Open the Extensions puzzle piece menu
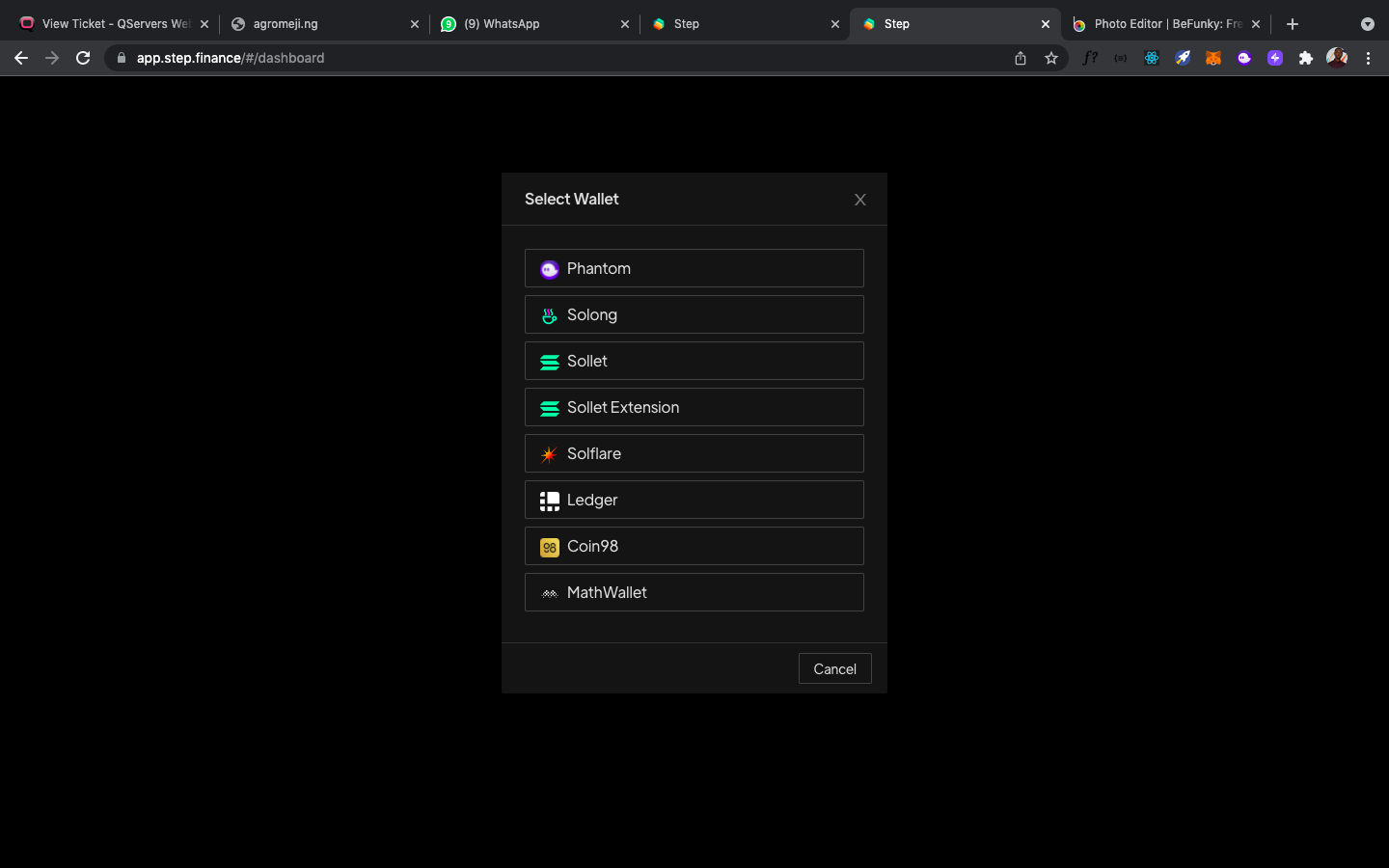1389x868 pixels. point(1306,58)
